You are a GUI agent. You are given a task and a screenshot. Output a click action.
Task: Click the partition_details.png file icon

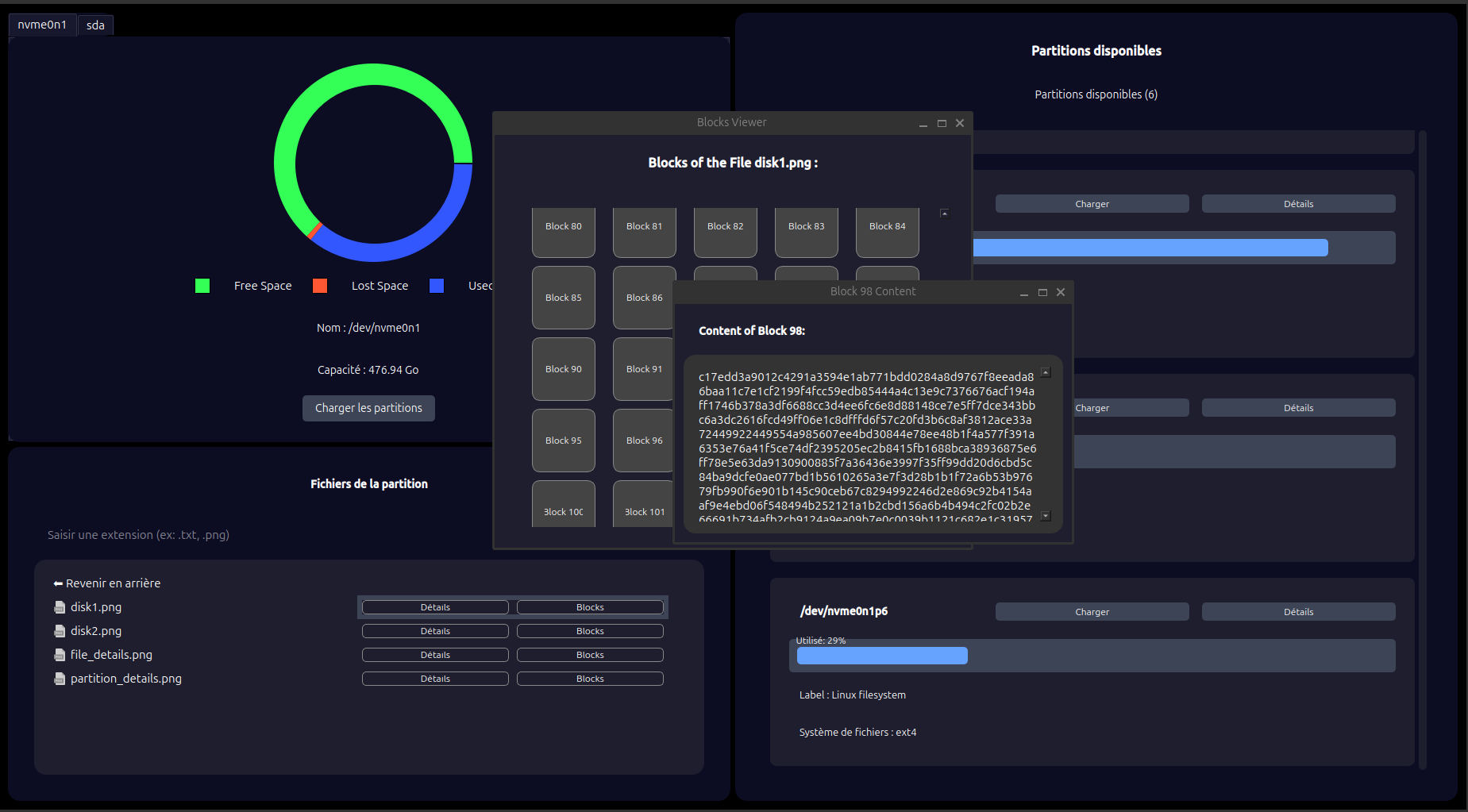[x=60, y=679]
